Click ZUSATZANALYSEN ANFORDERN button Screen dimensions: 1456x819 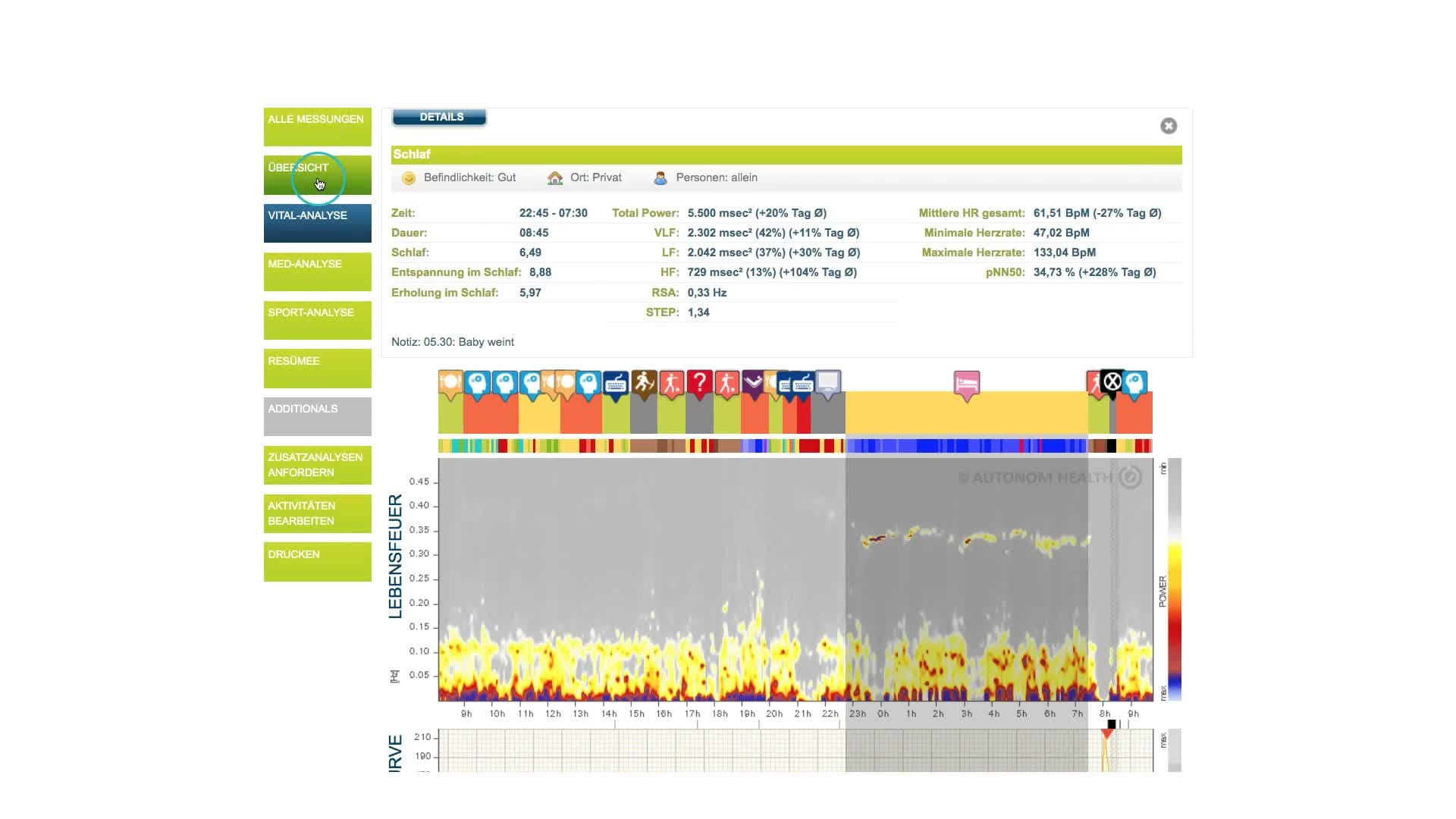click(317, 465)
